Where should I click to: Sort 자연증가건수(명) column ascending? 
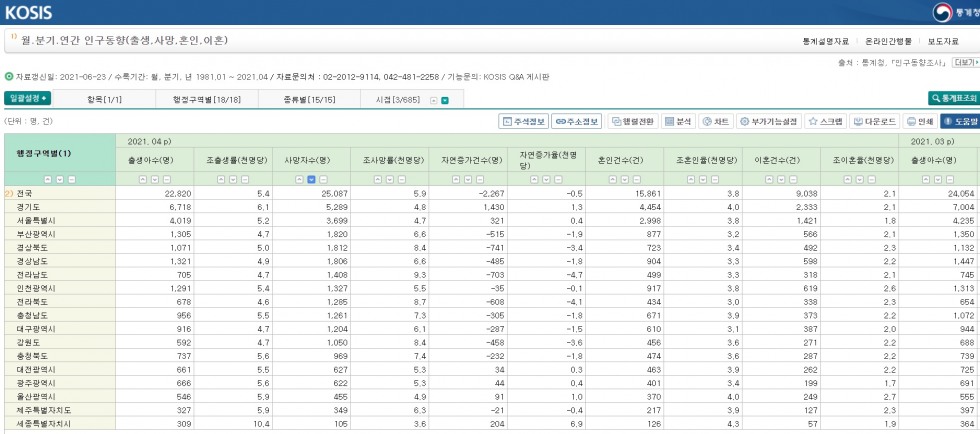click(x=456, y=179)
